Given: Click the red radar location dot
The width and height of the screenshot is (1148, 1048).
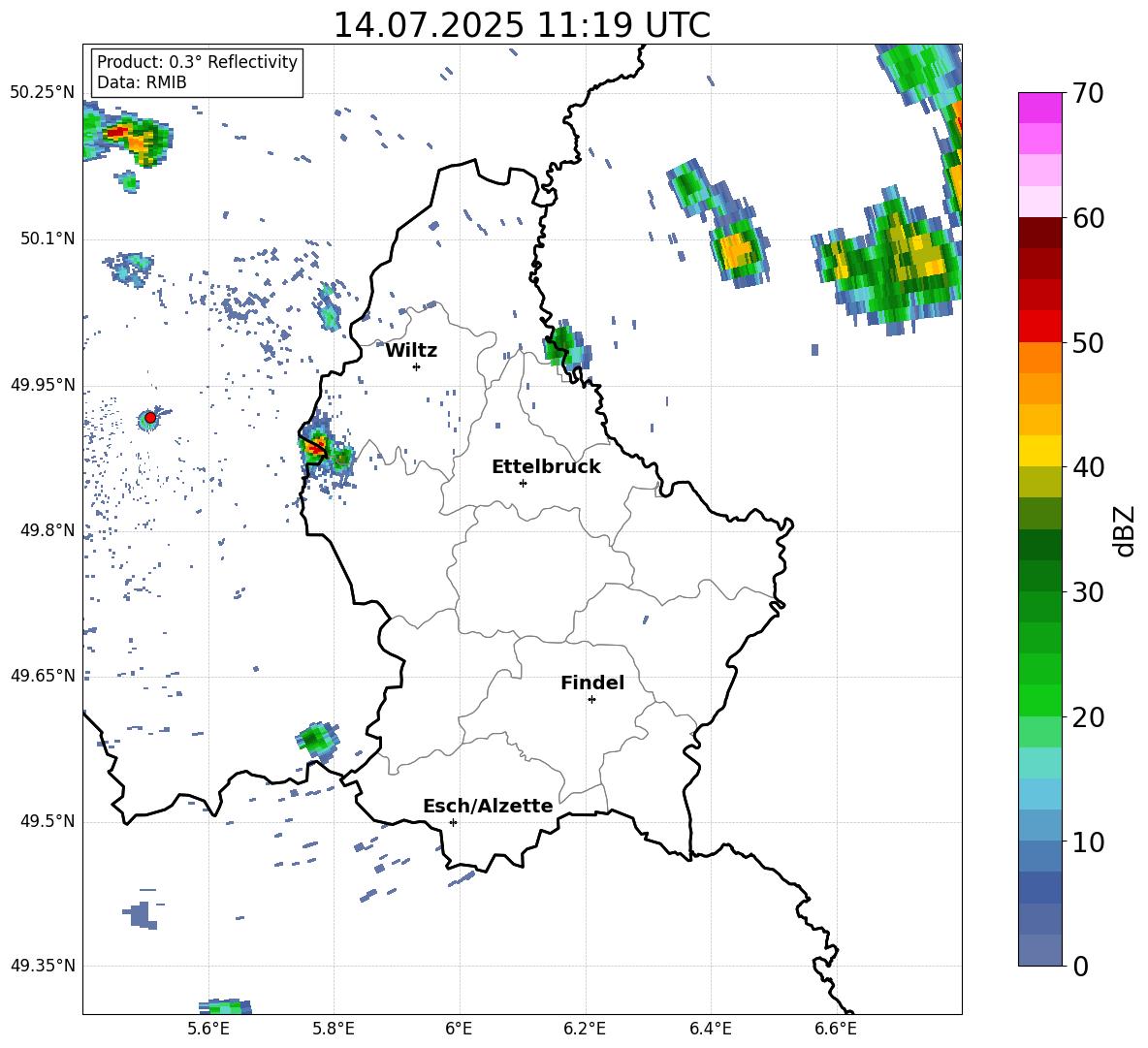Looking at the screenshot, I should pos(150,418).
